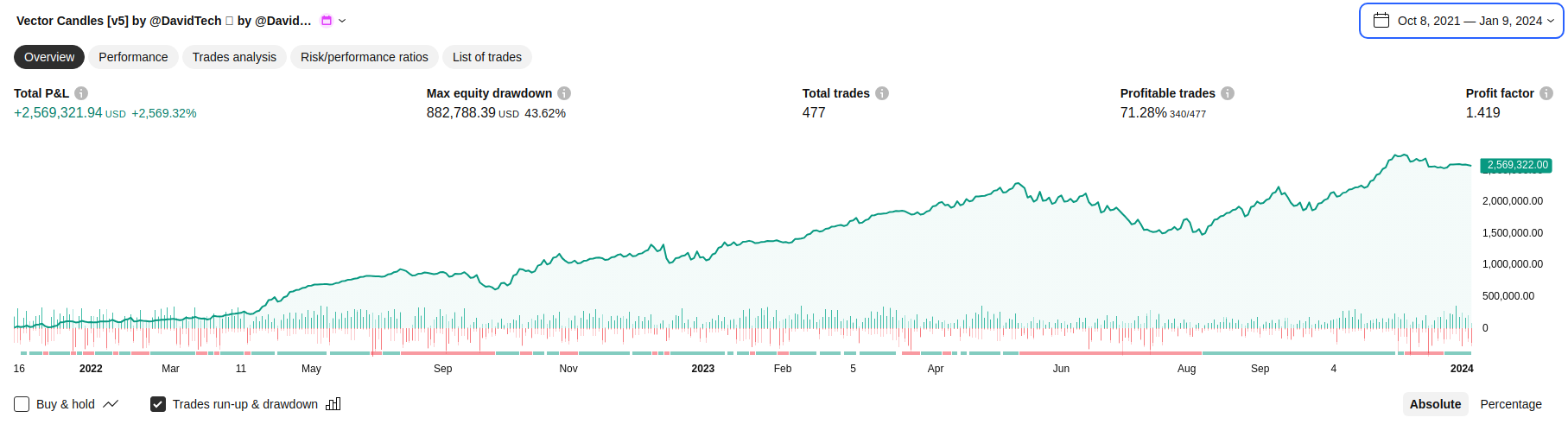
Task: Click Max equity drawdown info icon
Action: (x=564, y=93)
